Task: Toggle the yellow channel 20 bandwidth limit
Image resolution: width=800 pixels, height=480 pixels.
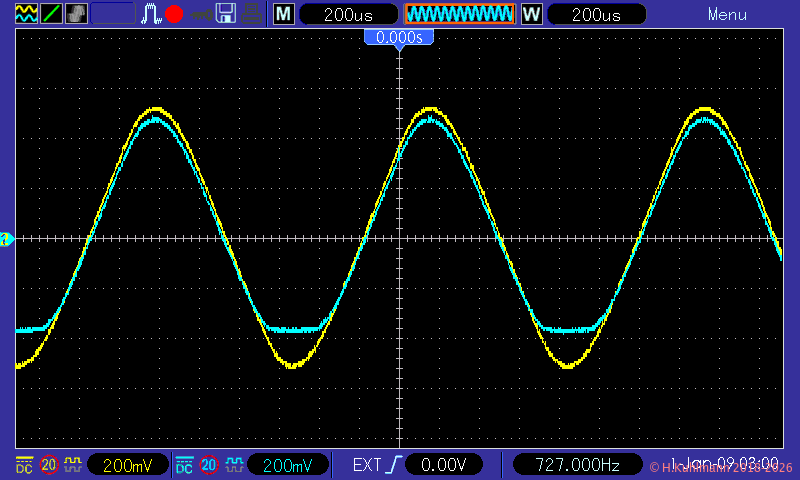Action: (49, 465)
